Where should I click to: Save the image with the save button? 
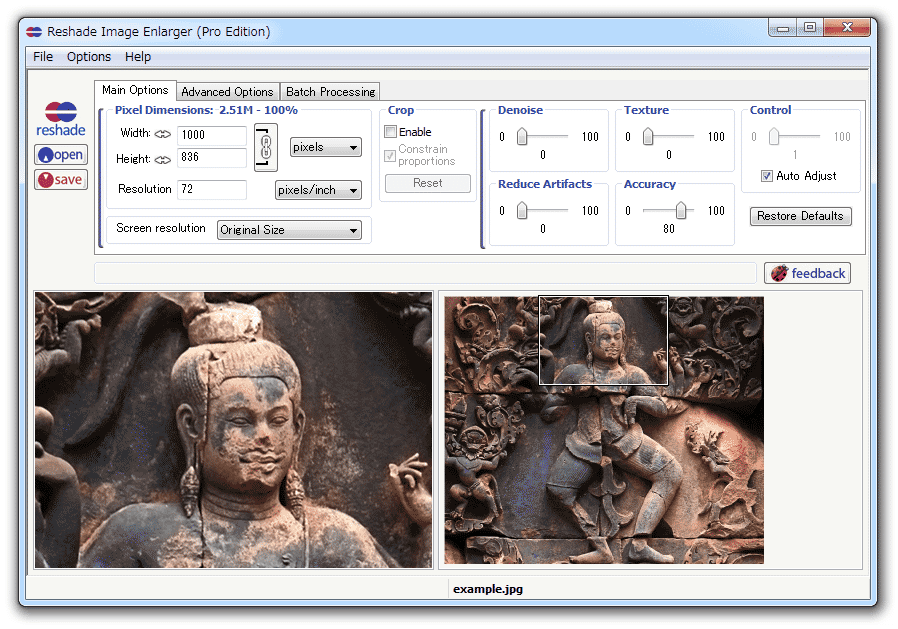click(61, 180)
